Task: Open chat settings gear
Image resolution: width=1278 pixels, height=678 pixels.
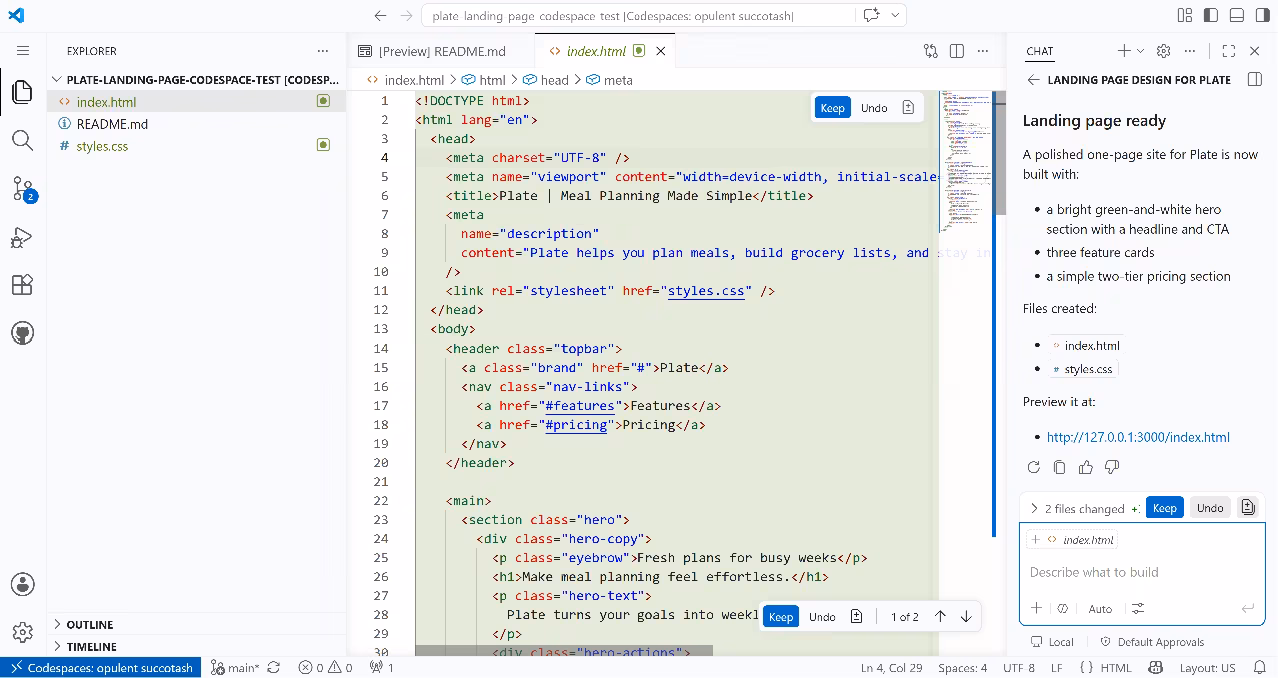Action: 1163,51
